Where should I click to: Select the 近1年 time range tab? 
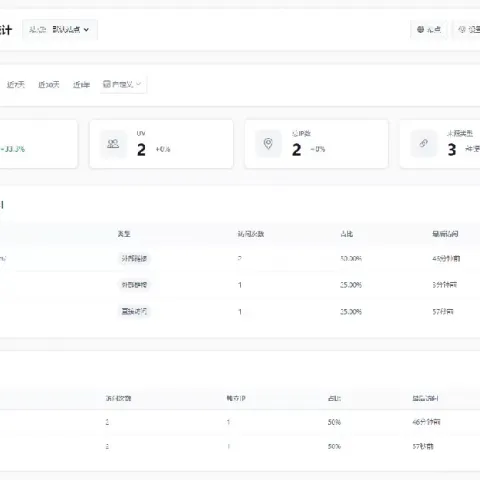(x=81, y=85)
